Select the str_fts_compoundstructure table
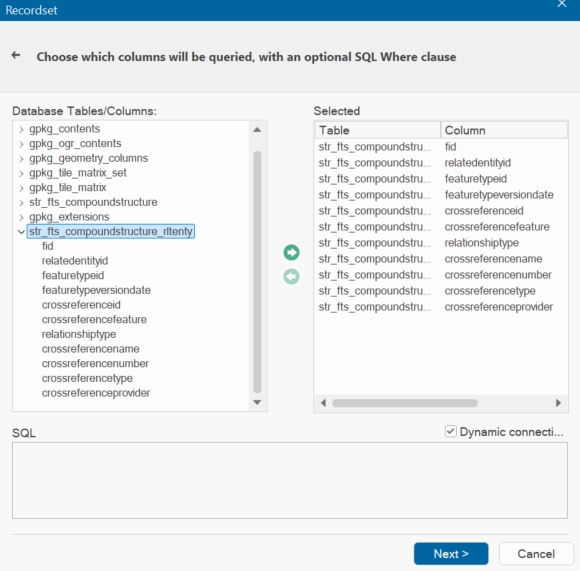The height and width of the screenshot is (571, 580). point(93,202)
